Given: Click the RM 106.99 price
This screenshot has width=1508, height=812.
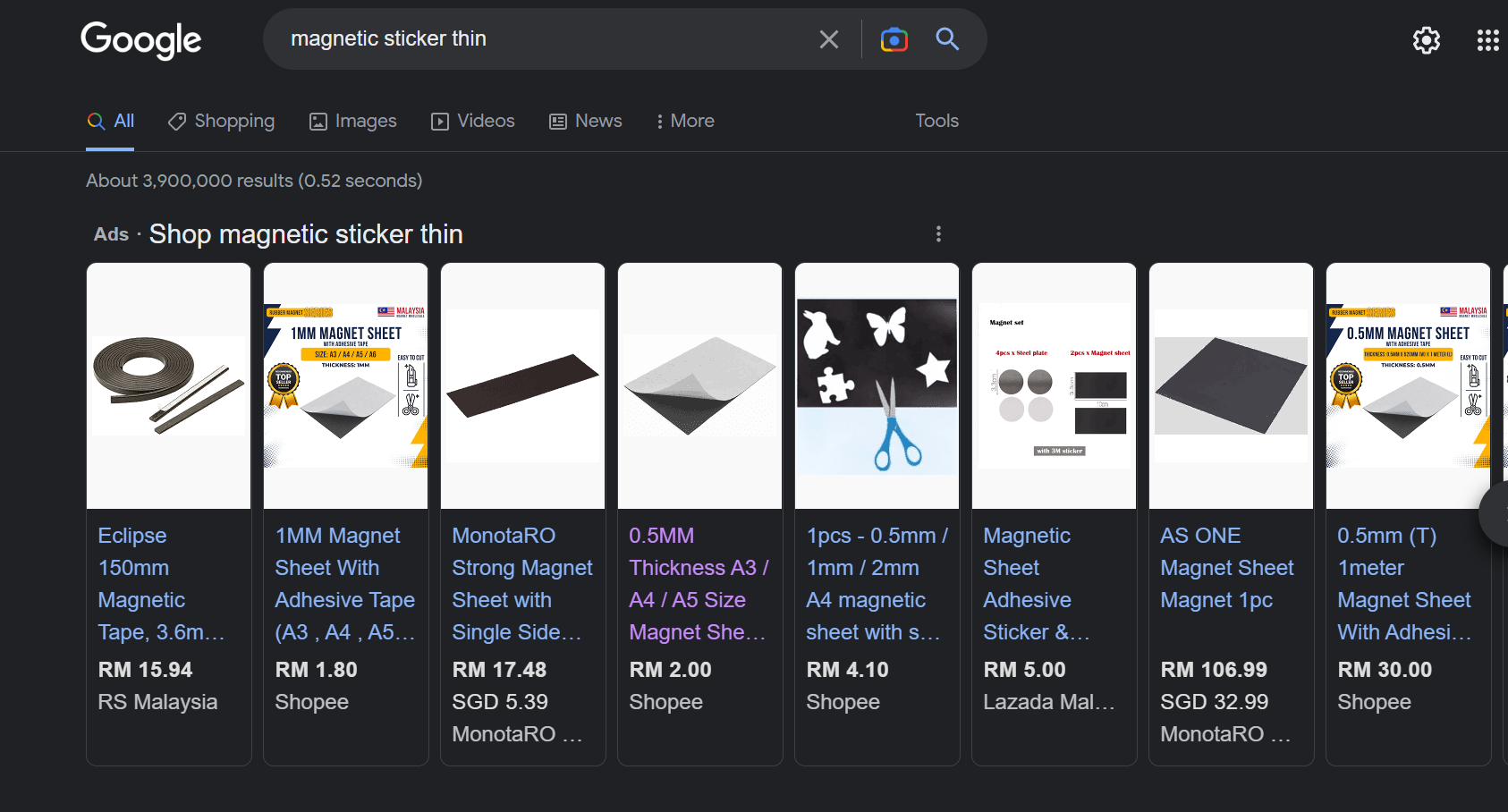Looking at the screenshot, I should click(1214, 670).
